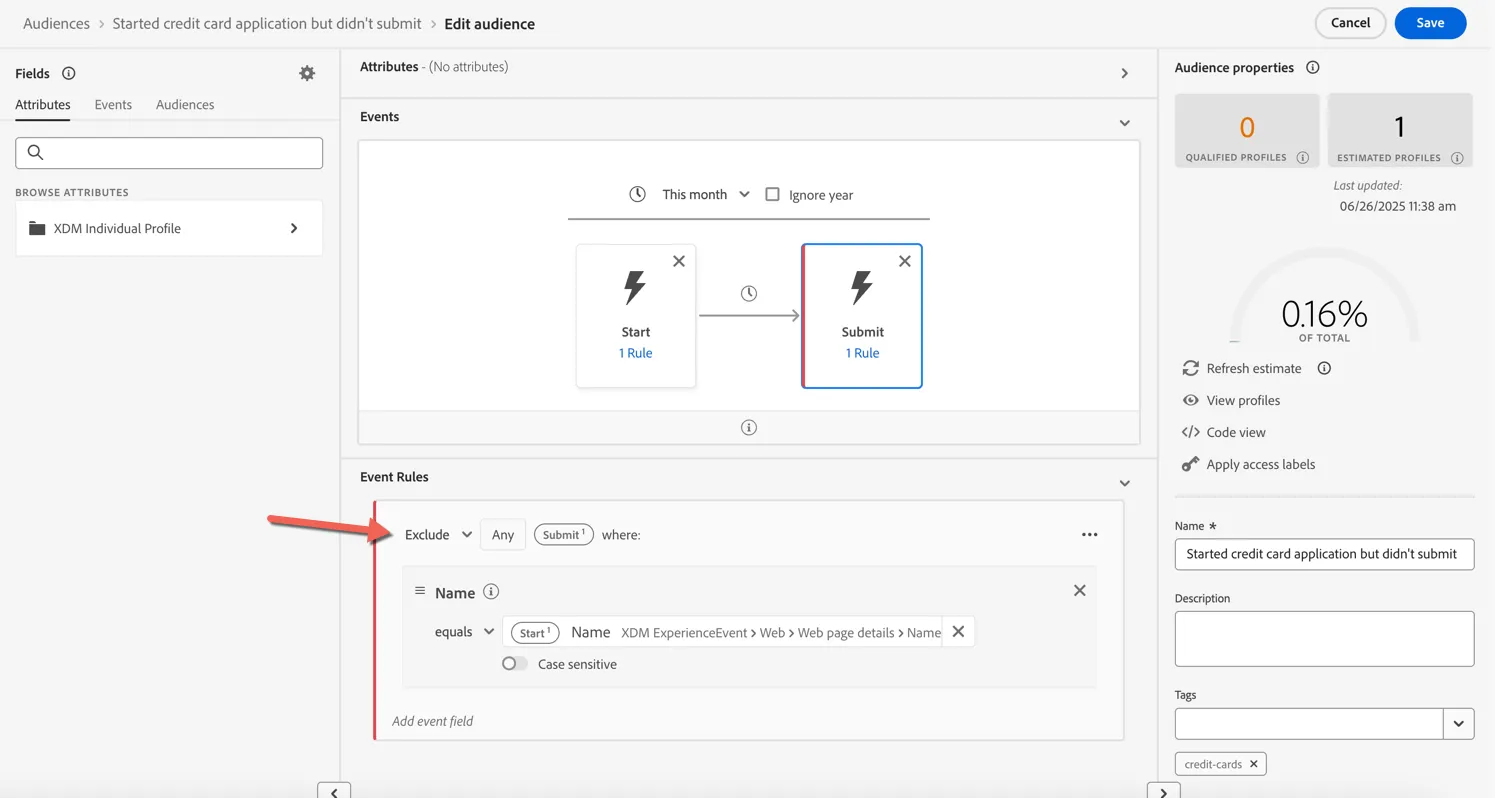This screenshot has height=798, width=1495.
Task: Click the Description text area
Action: [1324, 638]
